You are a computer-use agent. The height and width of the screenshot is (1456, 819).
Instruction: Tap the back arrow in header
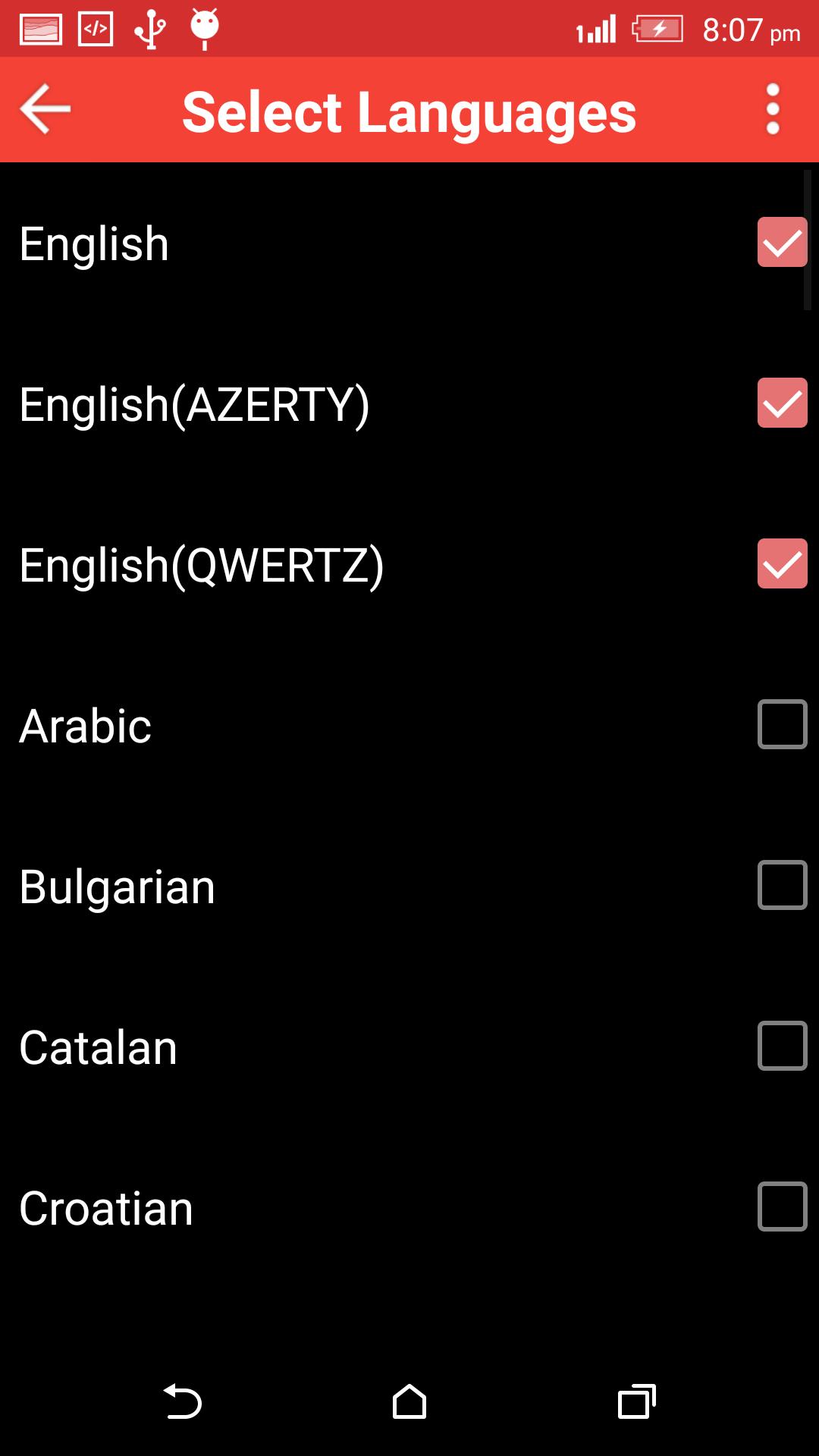coord(45,109)
